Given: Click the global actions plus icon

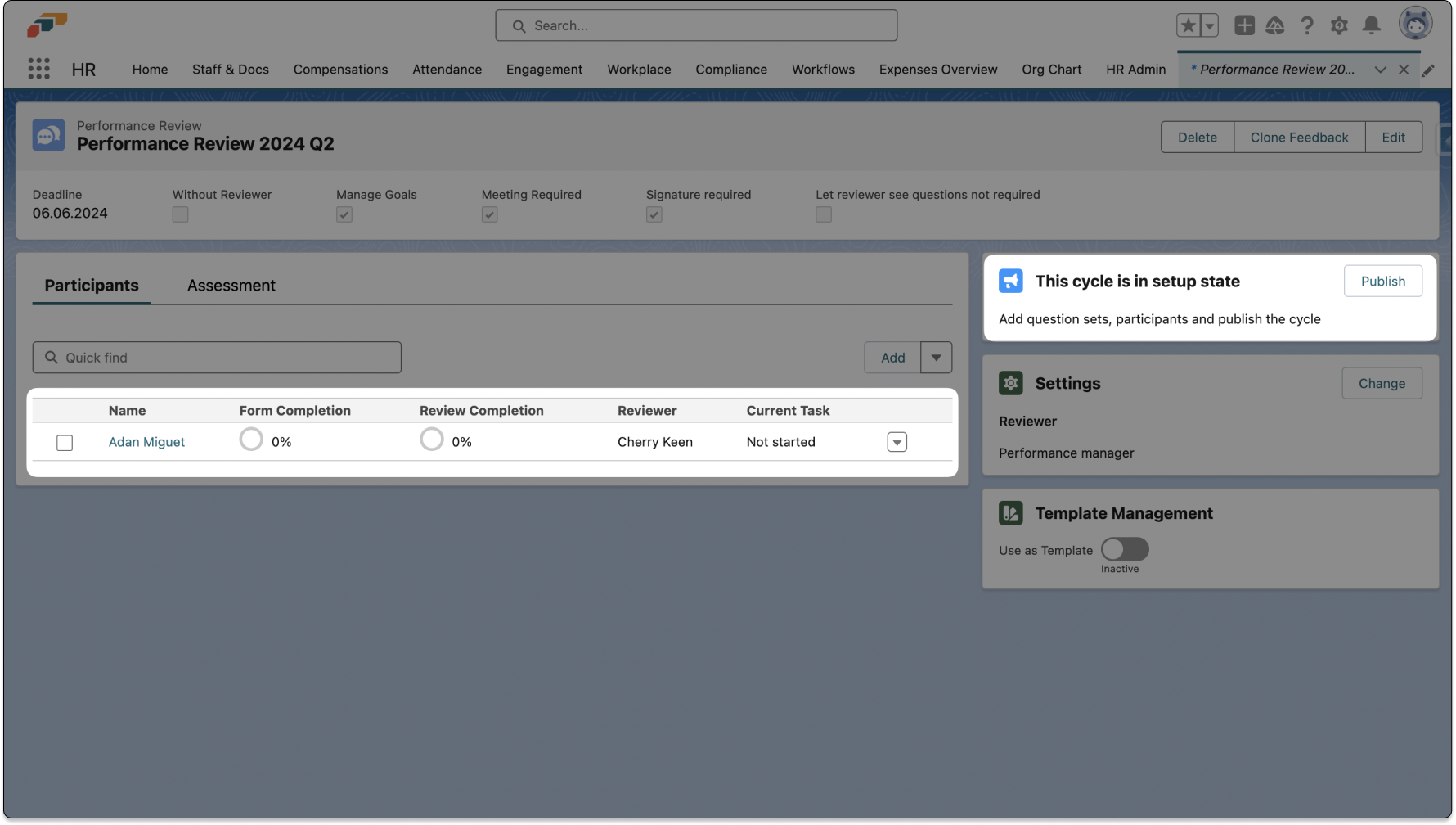Looking at the screenshot, I should click(x=1243, y=25).
